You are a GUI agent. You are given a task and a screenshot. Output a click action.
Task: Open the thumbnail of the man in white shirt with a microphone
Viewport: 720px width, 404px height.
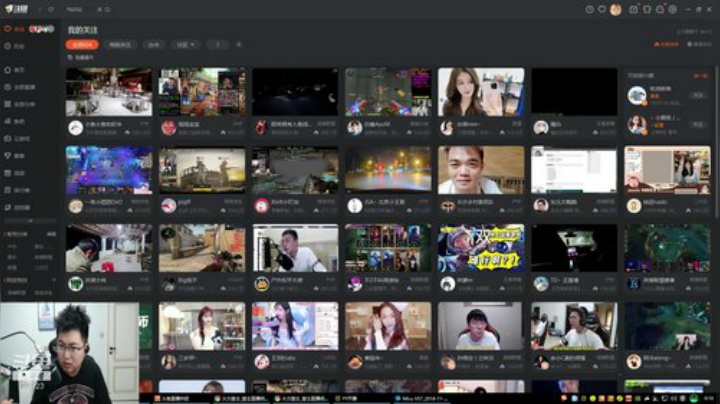pos(295,248)
